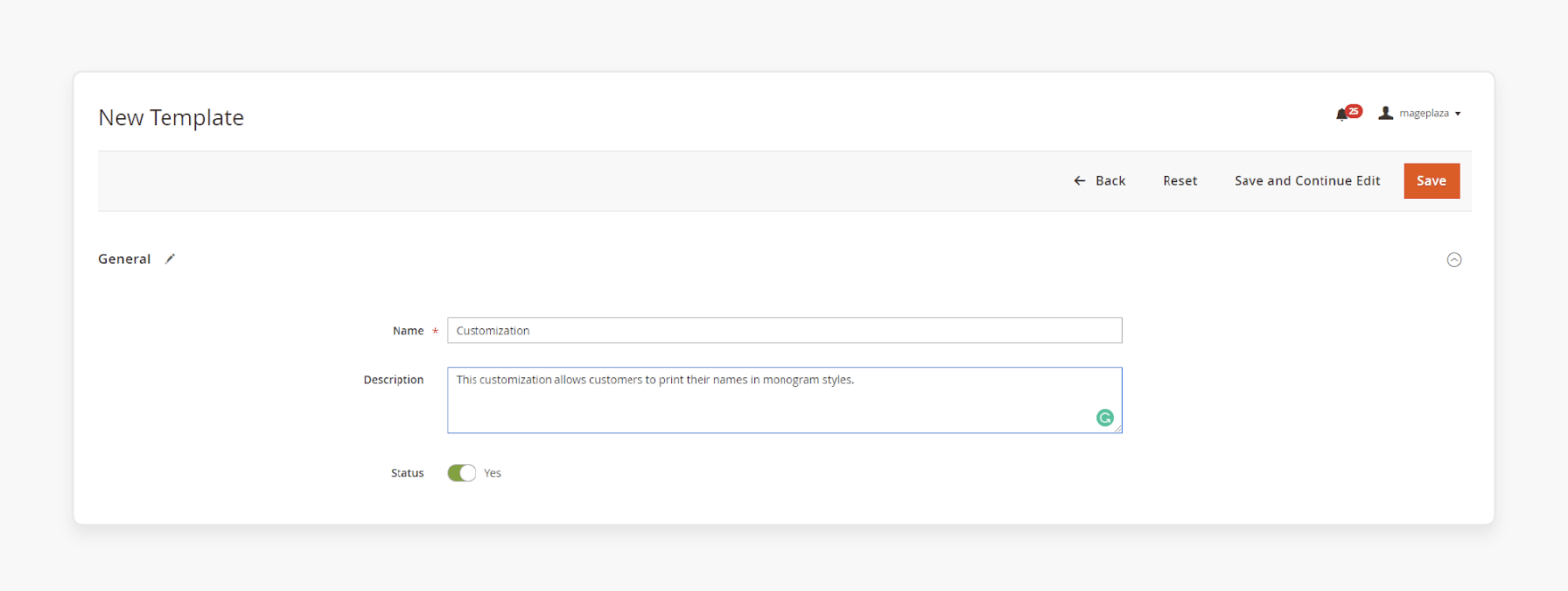
Task: Open the notifications bell icon
Action: click(x=1341, y=115)
